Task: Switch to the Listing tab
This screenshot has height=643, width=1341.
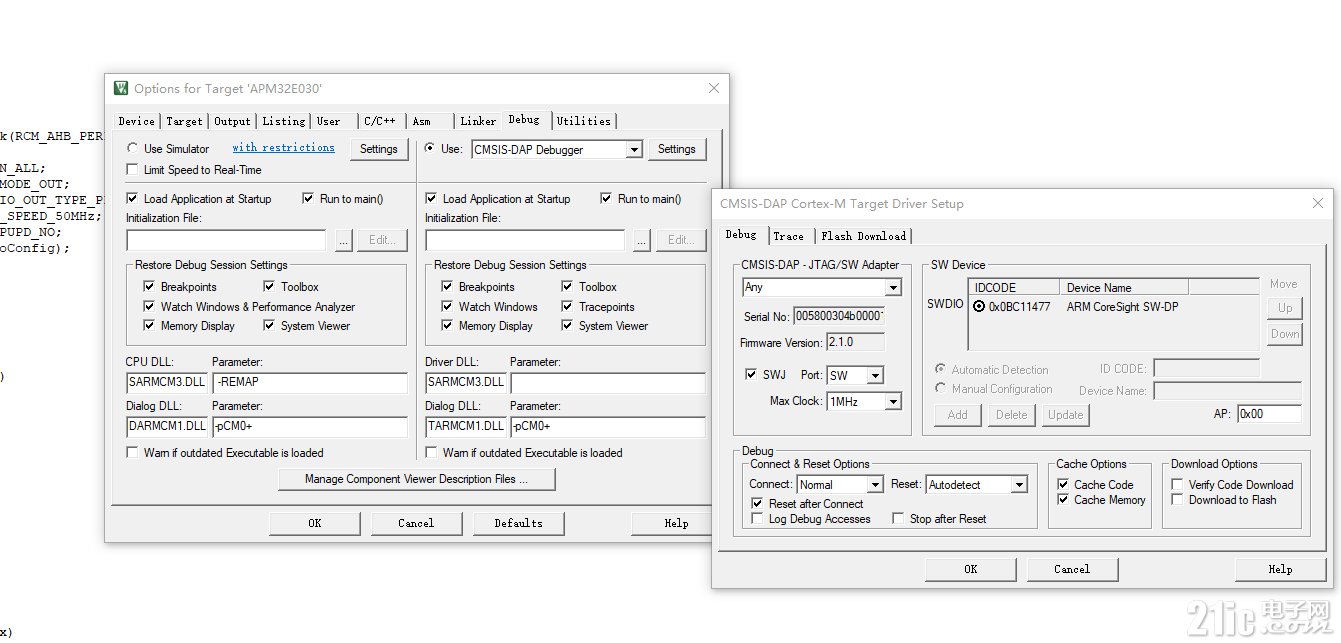Action: click(x=284, y=121)
